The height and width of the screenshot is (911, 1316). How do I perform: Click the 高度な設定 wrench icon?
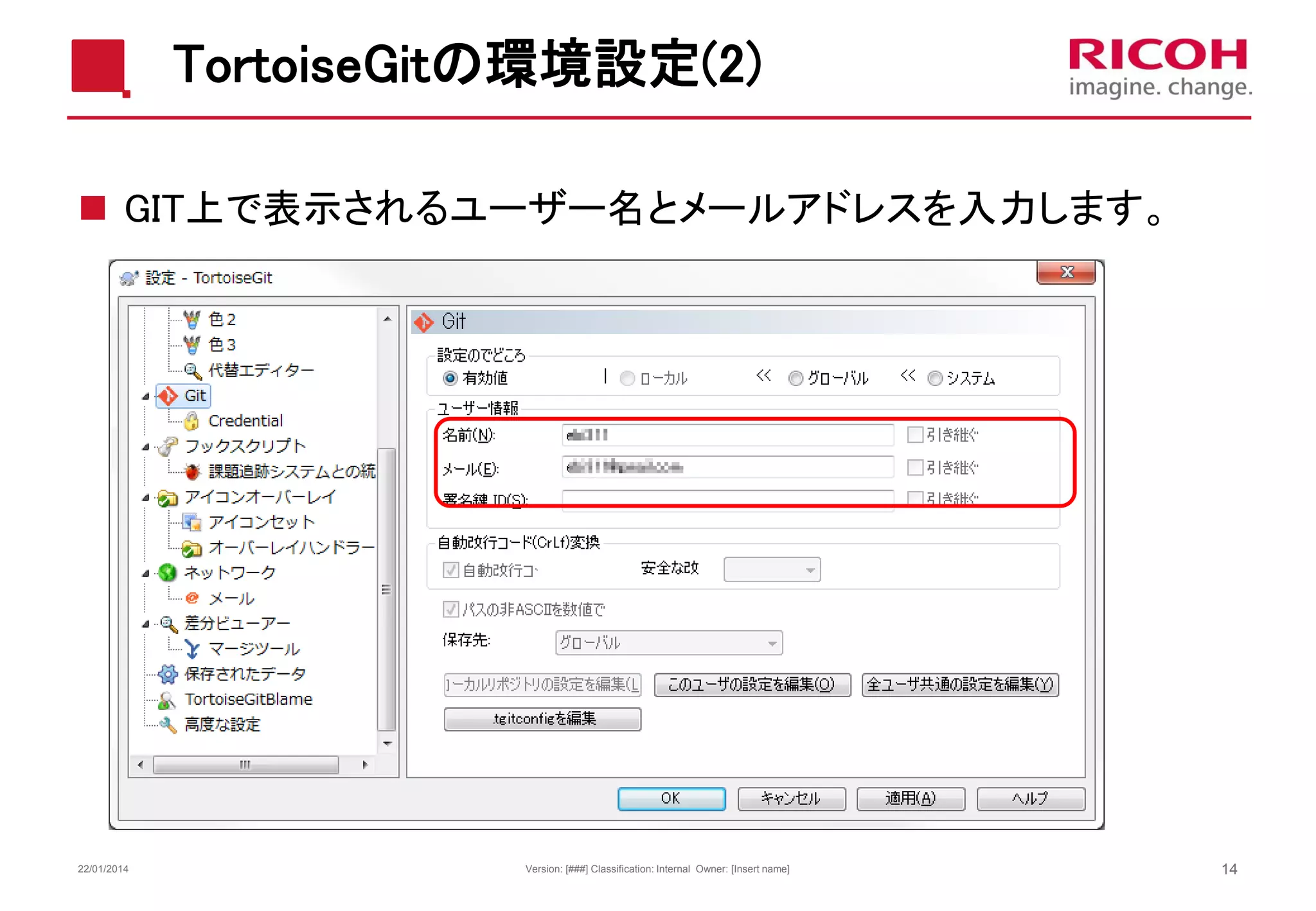[x=168, y=725]
